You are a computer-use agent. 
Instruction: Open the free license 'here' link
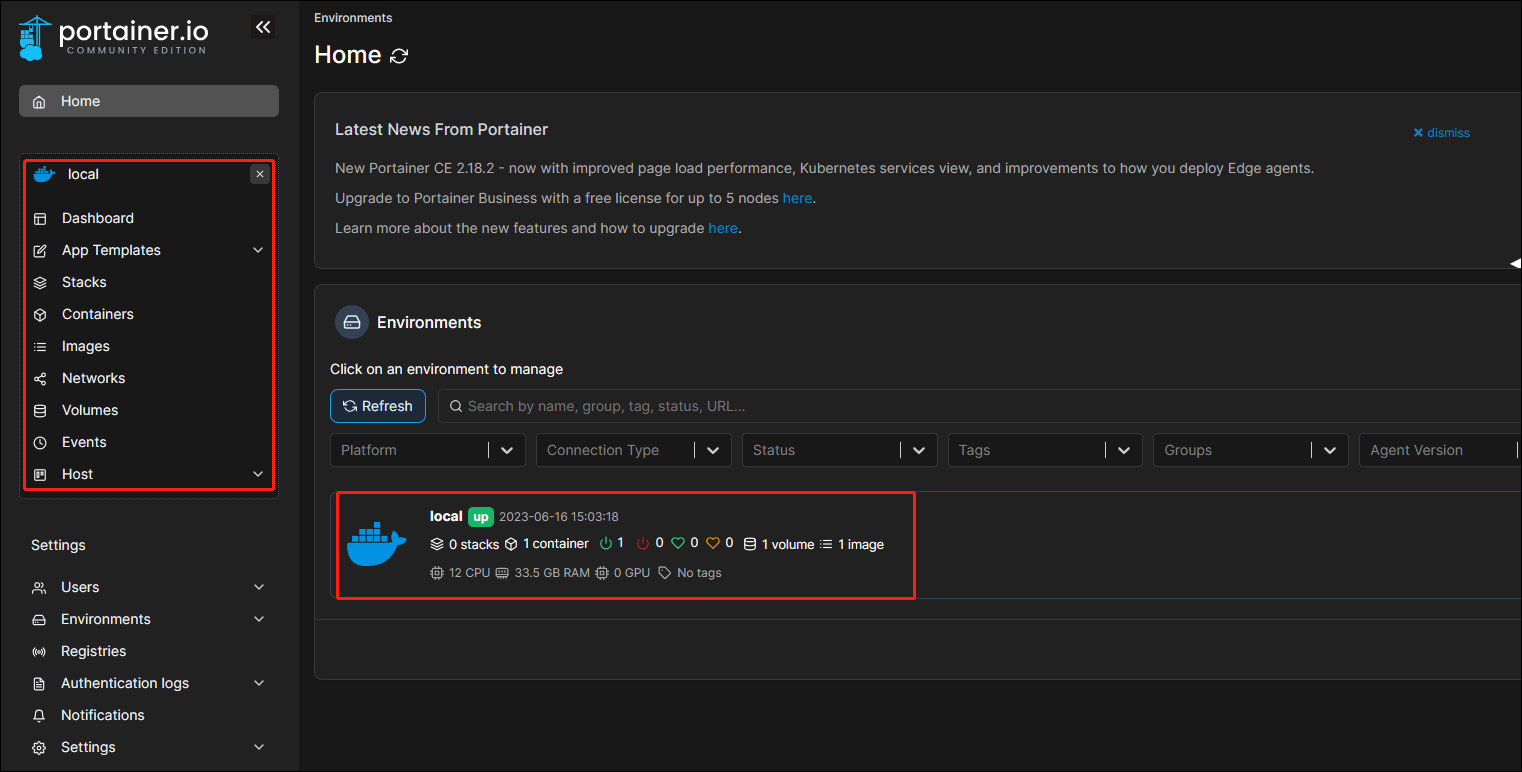coord(797,198)
